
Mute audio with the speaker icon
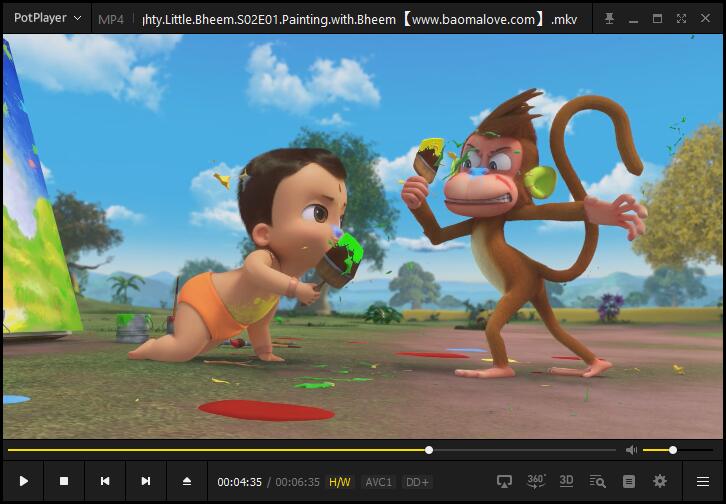pyautogui.click(x=631, y=450)
